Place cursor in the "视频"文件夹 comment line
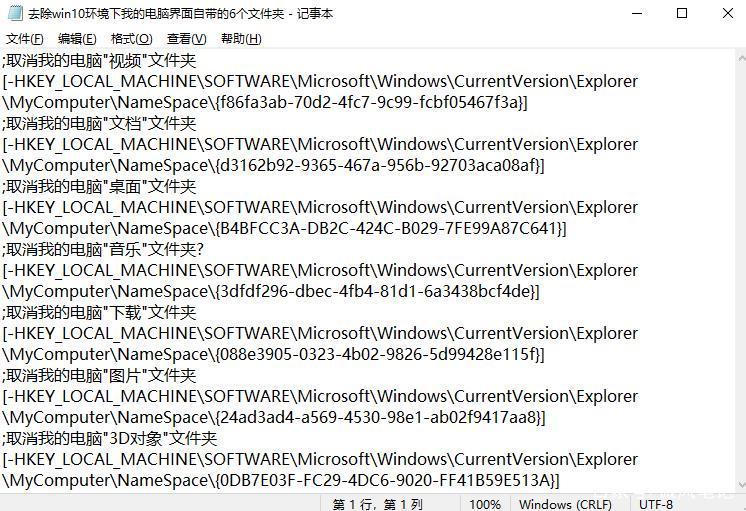The width and height of the screenshot is (746, 511). pos(99,60)
